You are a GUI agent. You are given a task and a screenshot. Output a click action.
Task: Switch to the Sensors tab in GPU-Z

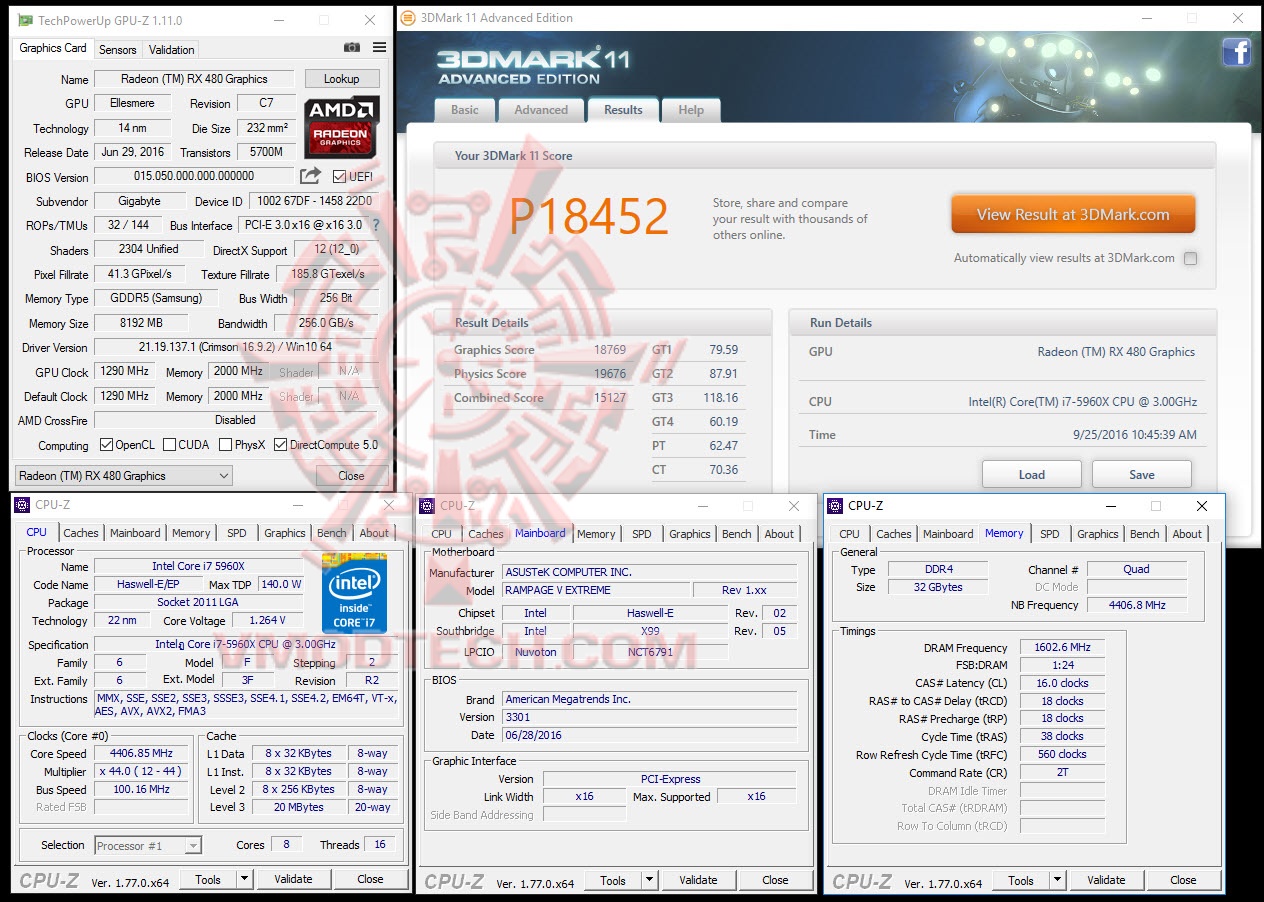pos(117,49)
